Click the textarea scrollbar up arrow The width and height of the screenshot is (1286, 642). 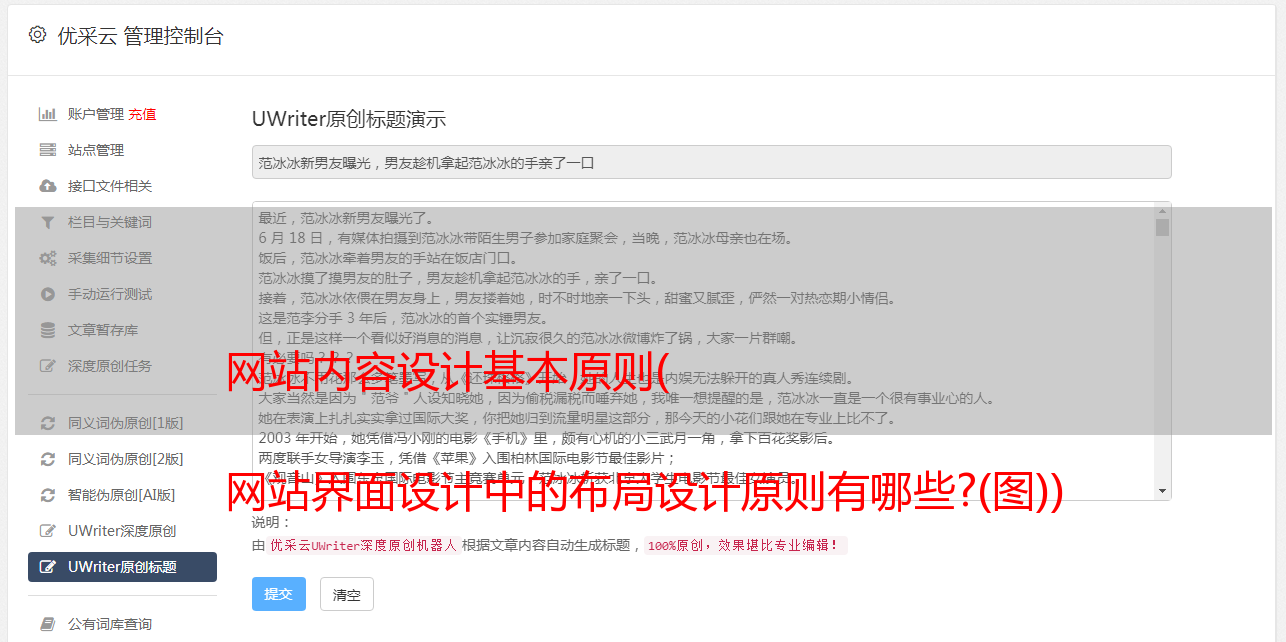pyautogui.click(x=1162, y=211)
